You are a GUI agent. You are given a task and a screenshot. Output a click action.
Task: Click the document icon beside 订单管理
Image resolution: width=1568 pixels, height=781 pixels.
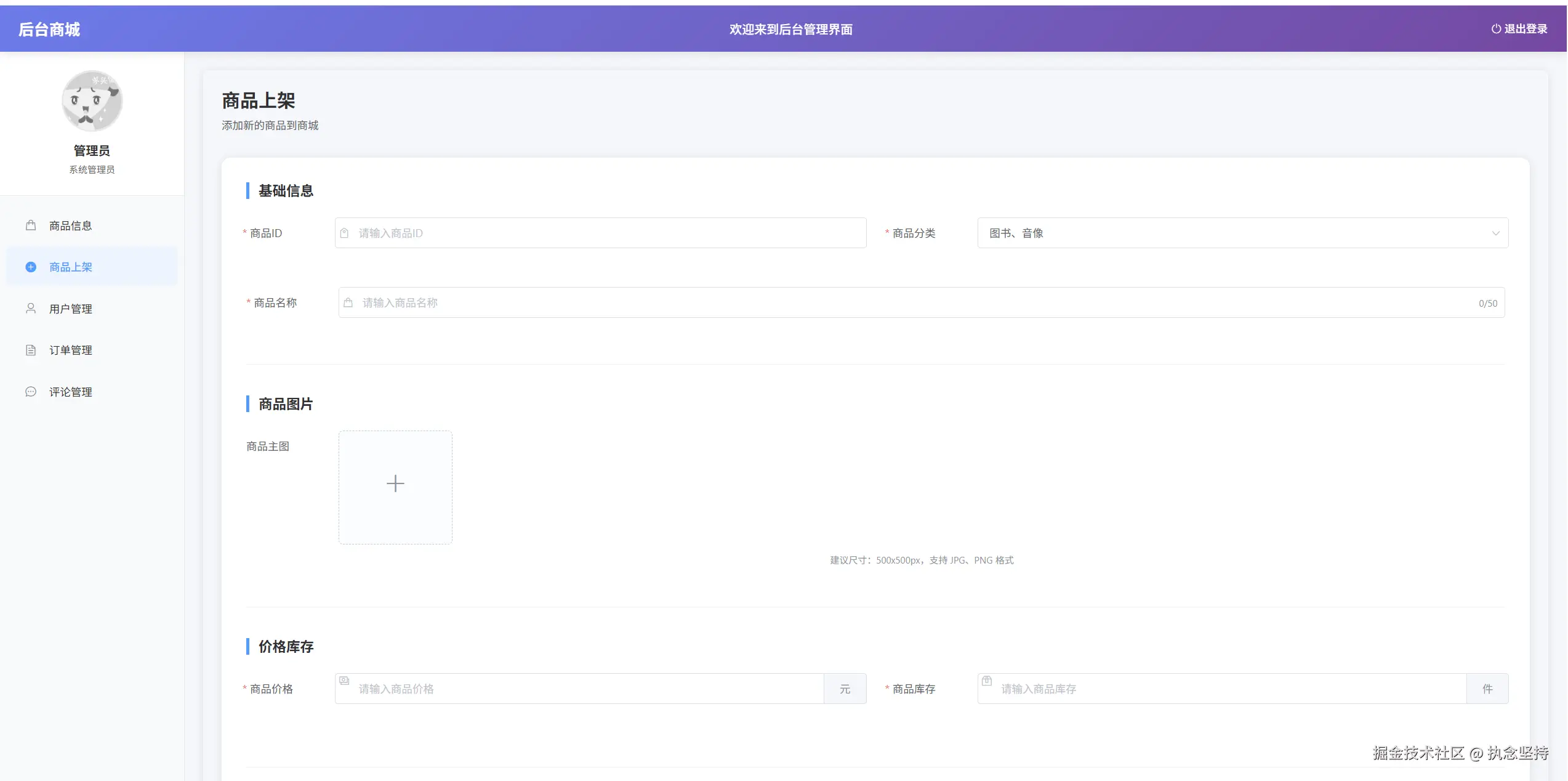pos(31,350)
